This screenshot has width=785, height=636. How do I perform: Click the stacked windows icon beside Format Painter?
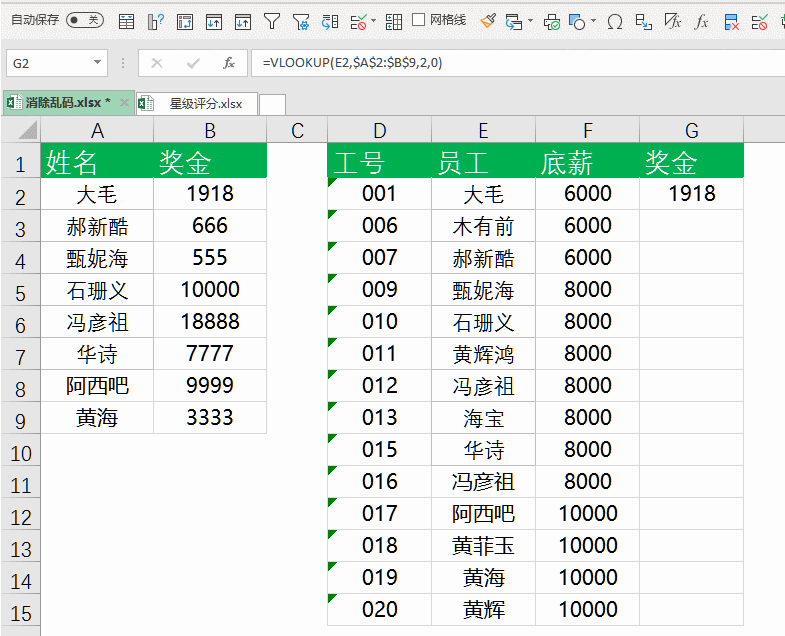click(514, 22)
